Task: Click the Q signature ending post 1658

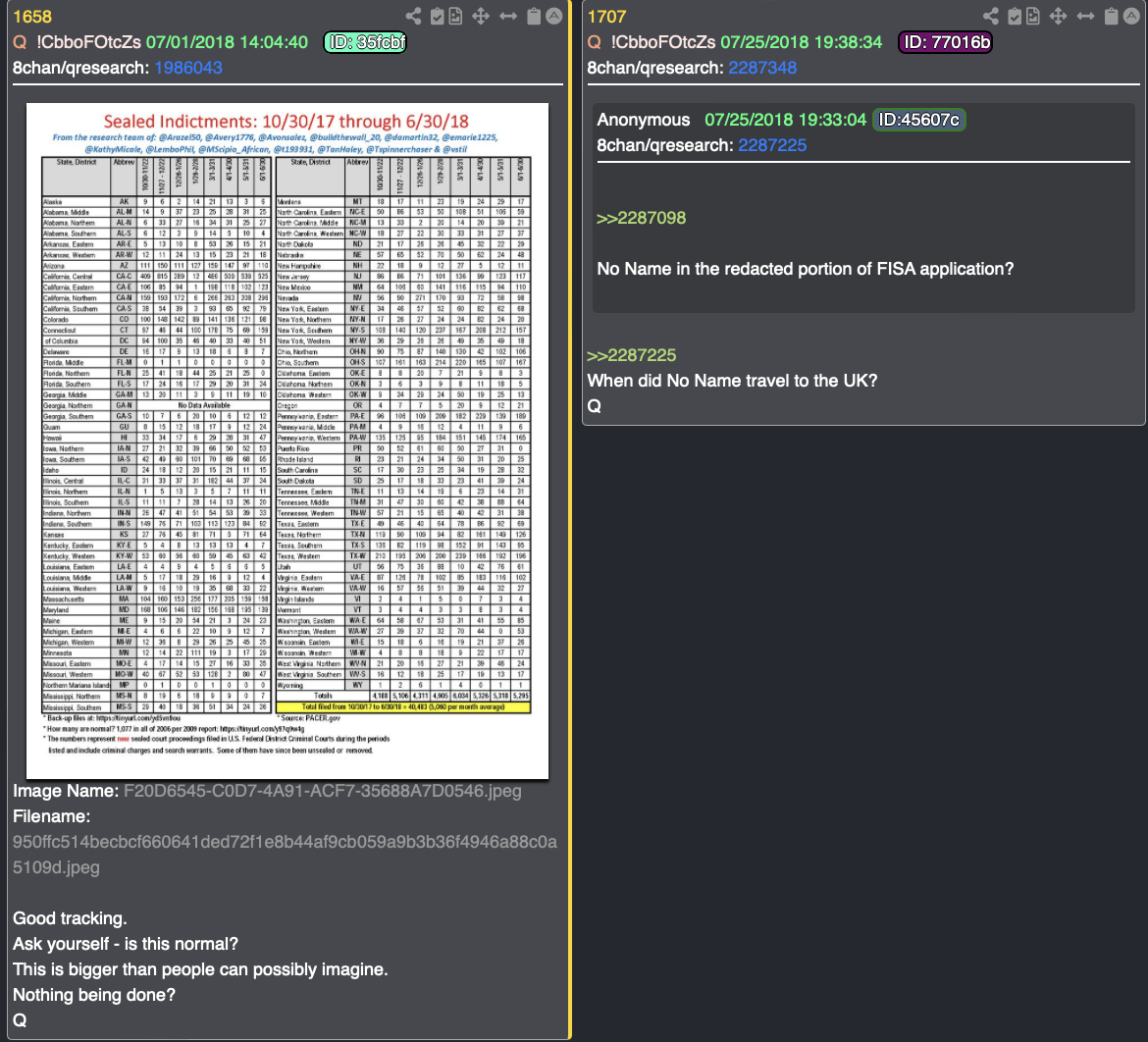Action: [20, 1021]
